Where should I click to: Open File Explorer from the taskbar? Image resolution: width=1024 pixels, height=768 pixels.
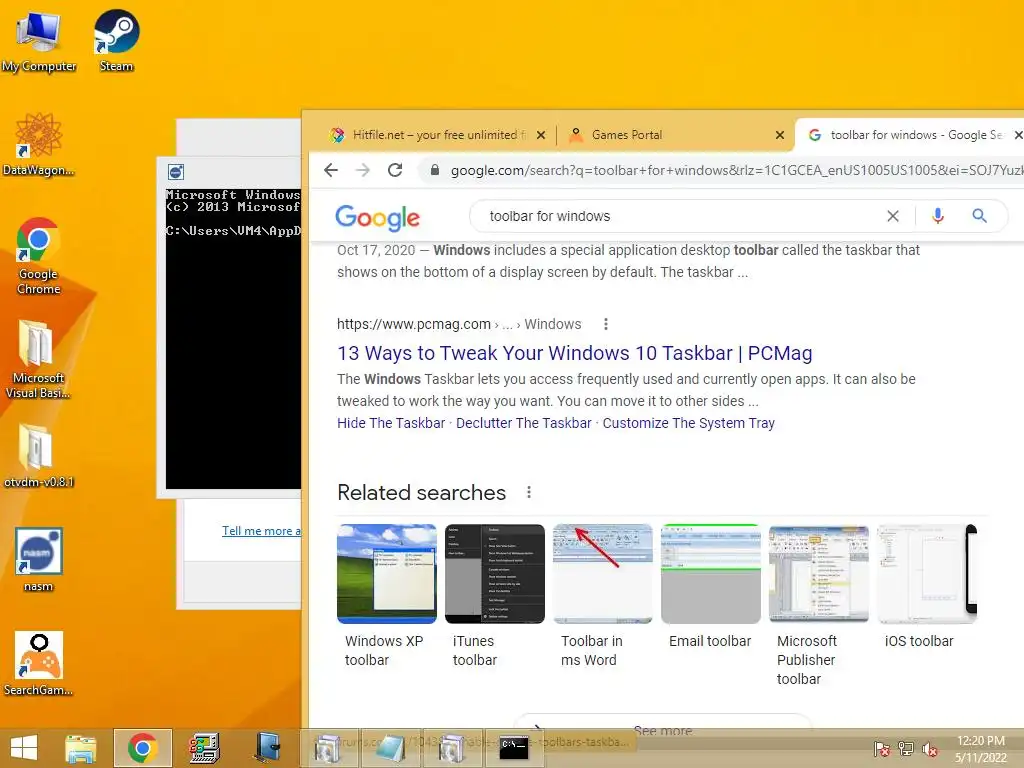pyautogui.click(x=80, y=748)
